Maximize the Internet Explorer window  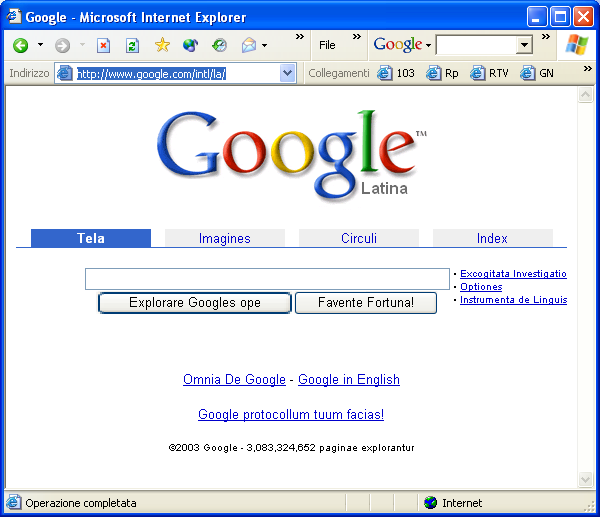pos(560,16)
